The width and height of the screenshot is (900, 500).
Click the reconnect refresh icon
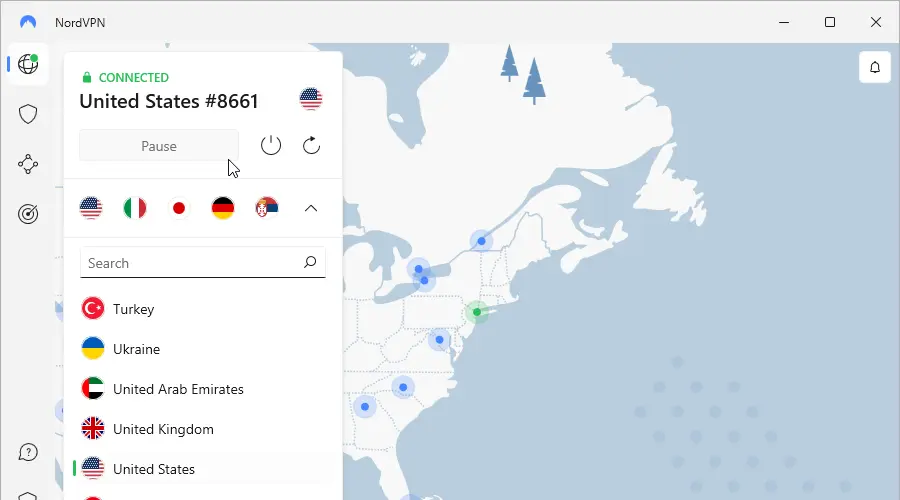[311, 146]
